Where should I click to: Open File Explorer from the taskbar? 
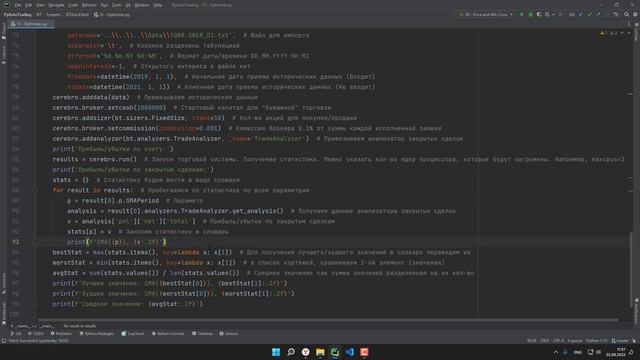[320, 352]
